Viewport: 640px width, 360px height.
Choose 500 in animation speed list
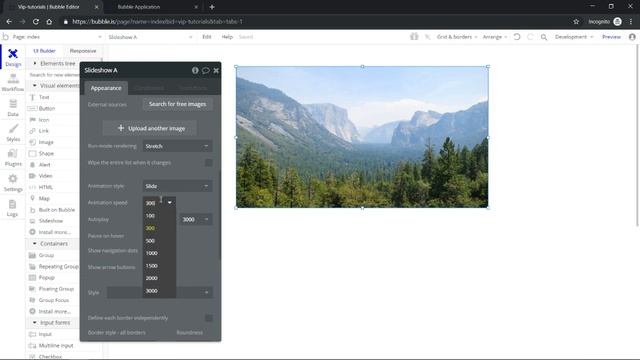point(159,241)
